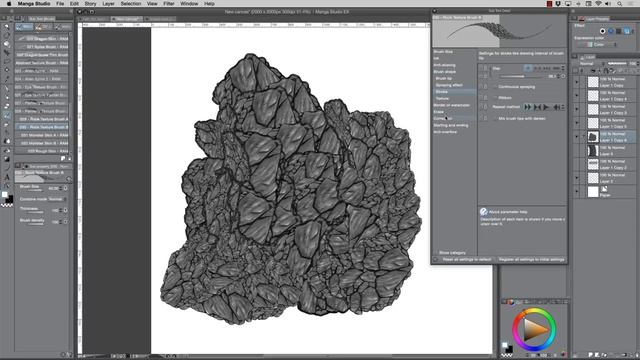Screen dimensions: 640x360
Task: Select the Zoom magnifier tool at toolbox top
Action: [x=7, y=27]
